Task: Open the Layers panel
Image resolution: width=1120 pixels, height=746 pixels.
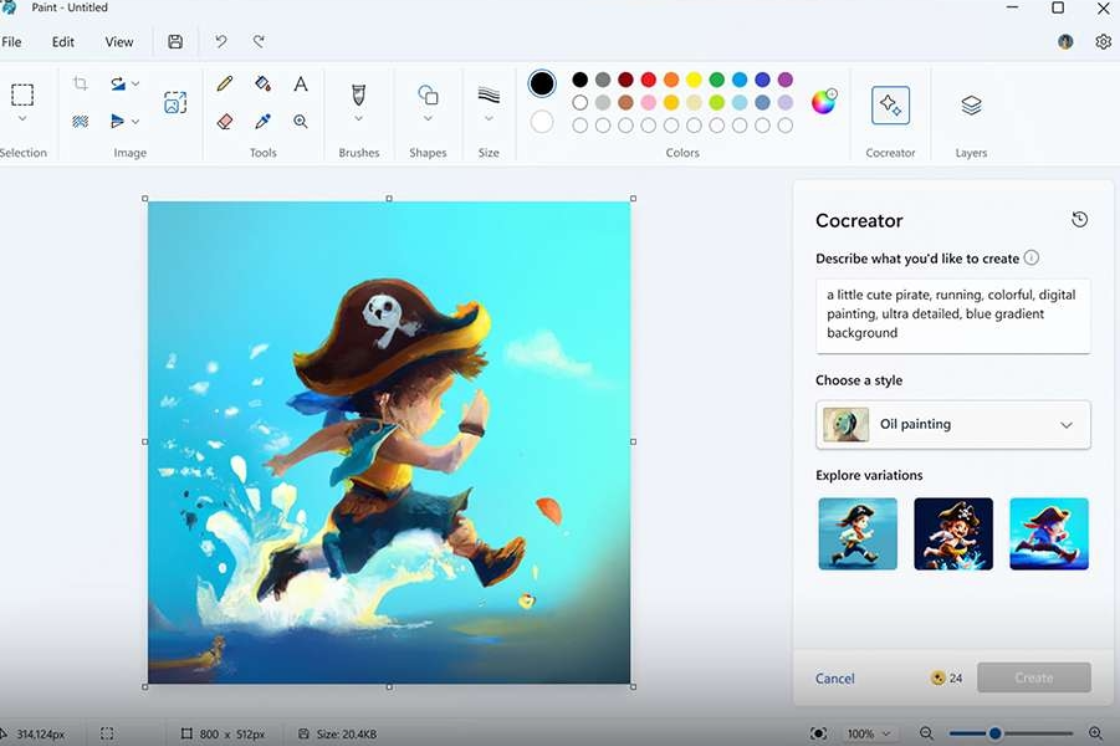Action: [x=971, y=105]
